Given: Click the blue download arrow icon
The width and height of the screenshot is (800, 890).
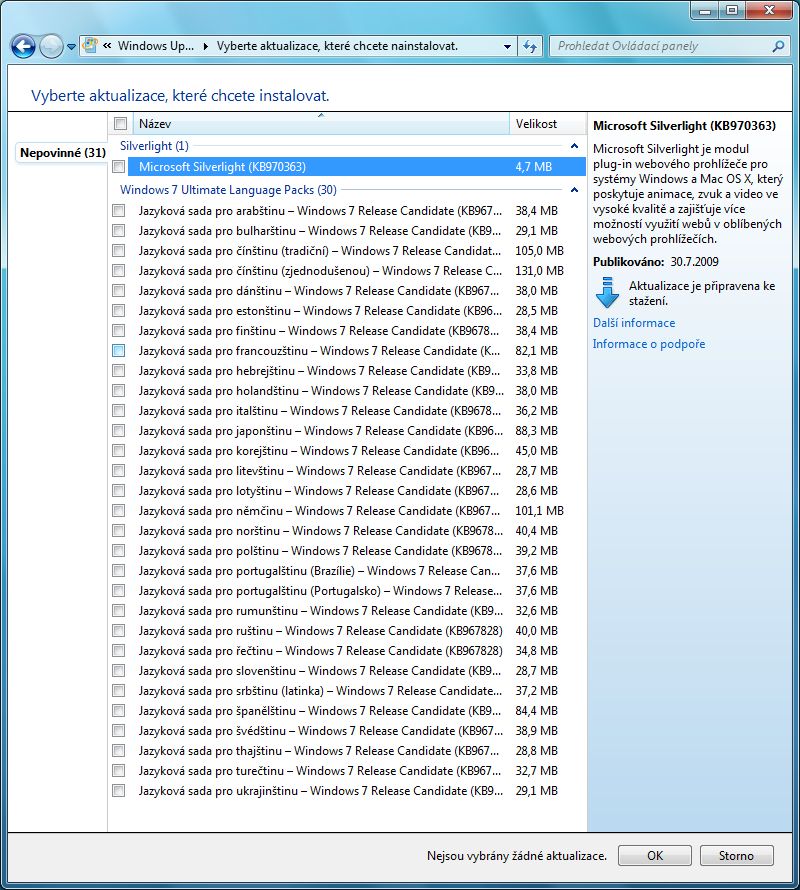Looking at the screenshot, I should (607, 292).
